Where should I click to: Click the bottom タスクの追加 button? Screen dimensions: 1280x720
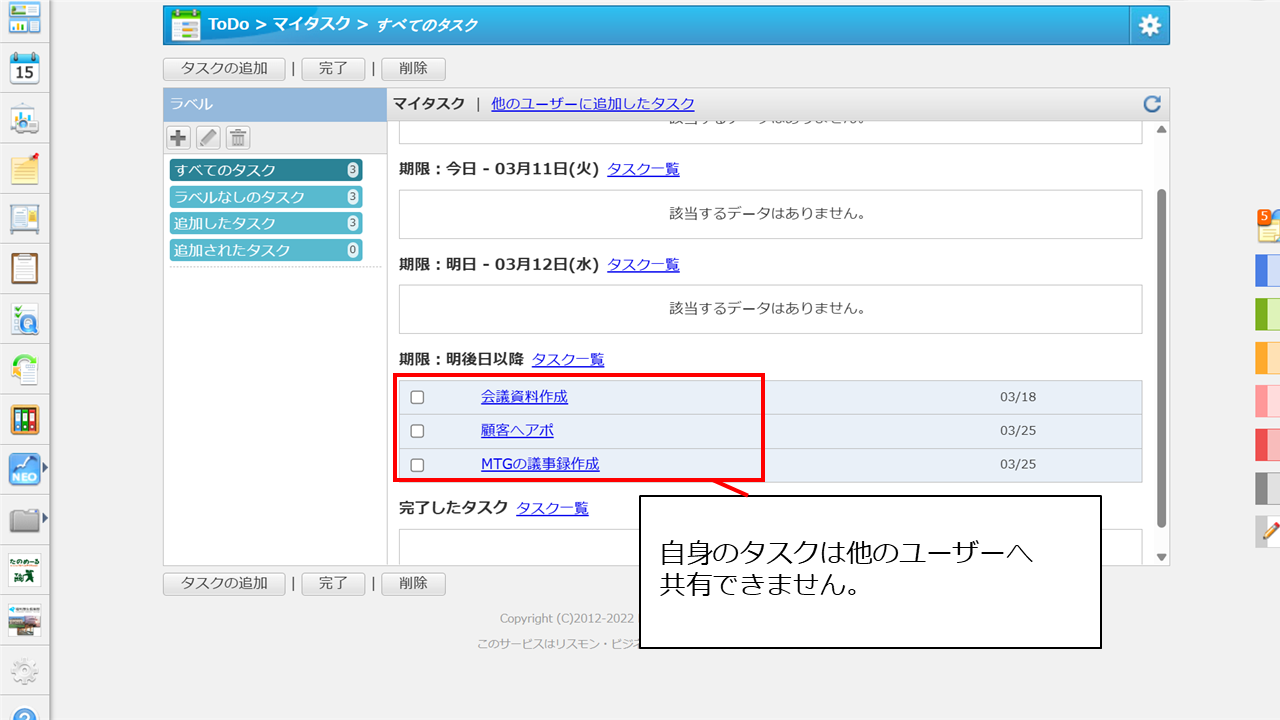(x=224, y=584)
